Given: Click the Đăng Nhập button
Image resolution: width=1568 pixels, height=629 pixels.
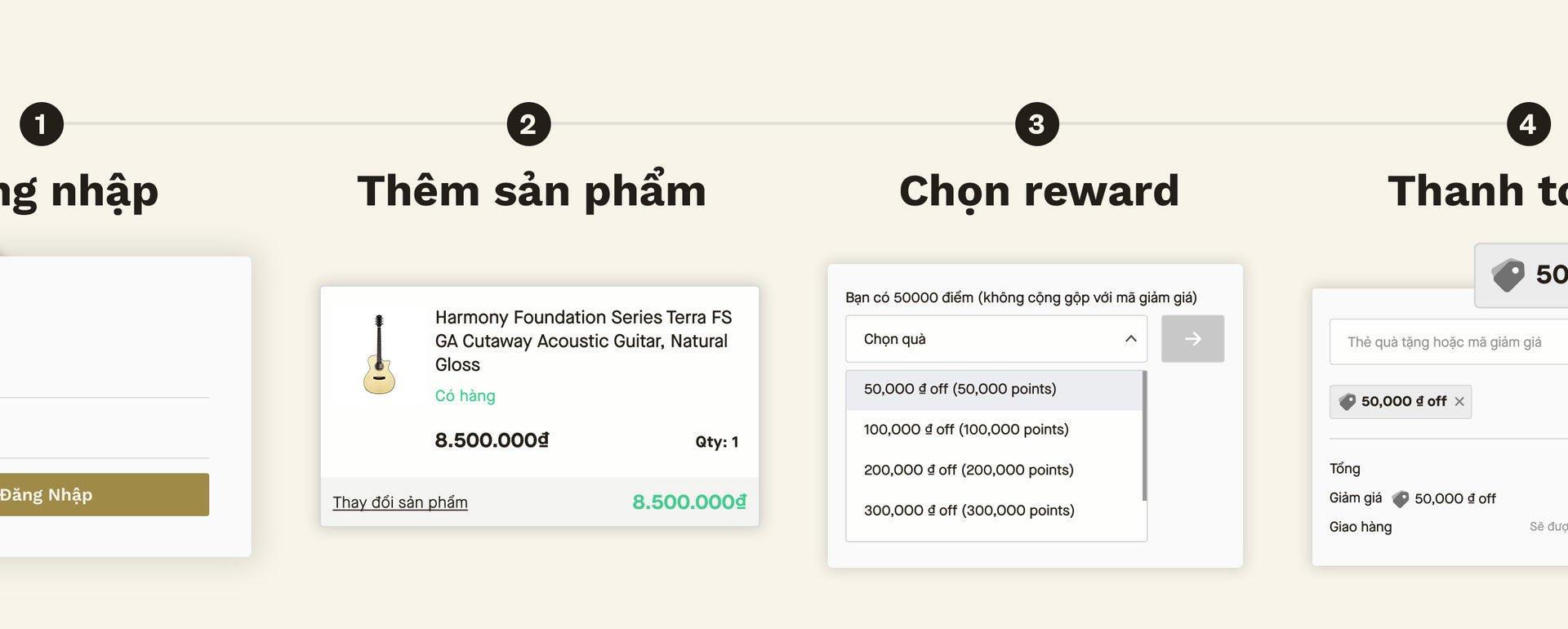Looking at the screenshot, I should (98, 495).
